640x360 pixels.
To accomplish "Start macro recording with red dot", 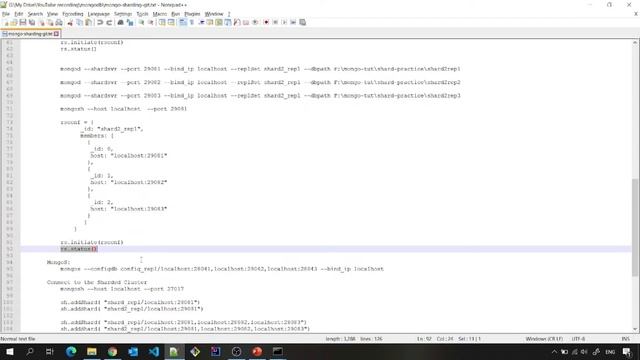I will click(266, 22).
